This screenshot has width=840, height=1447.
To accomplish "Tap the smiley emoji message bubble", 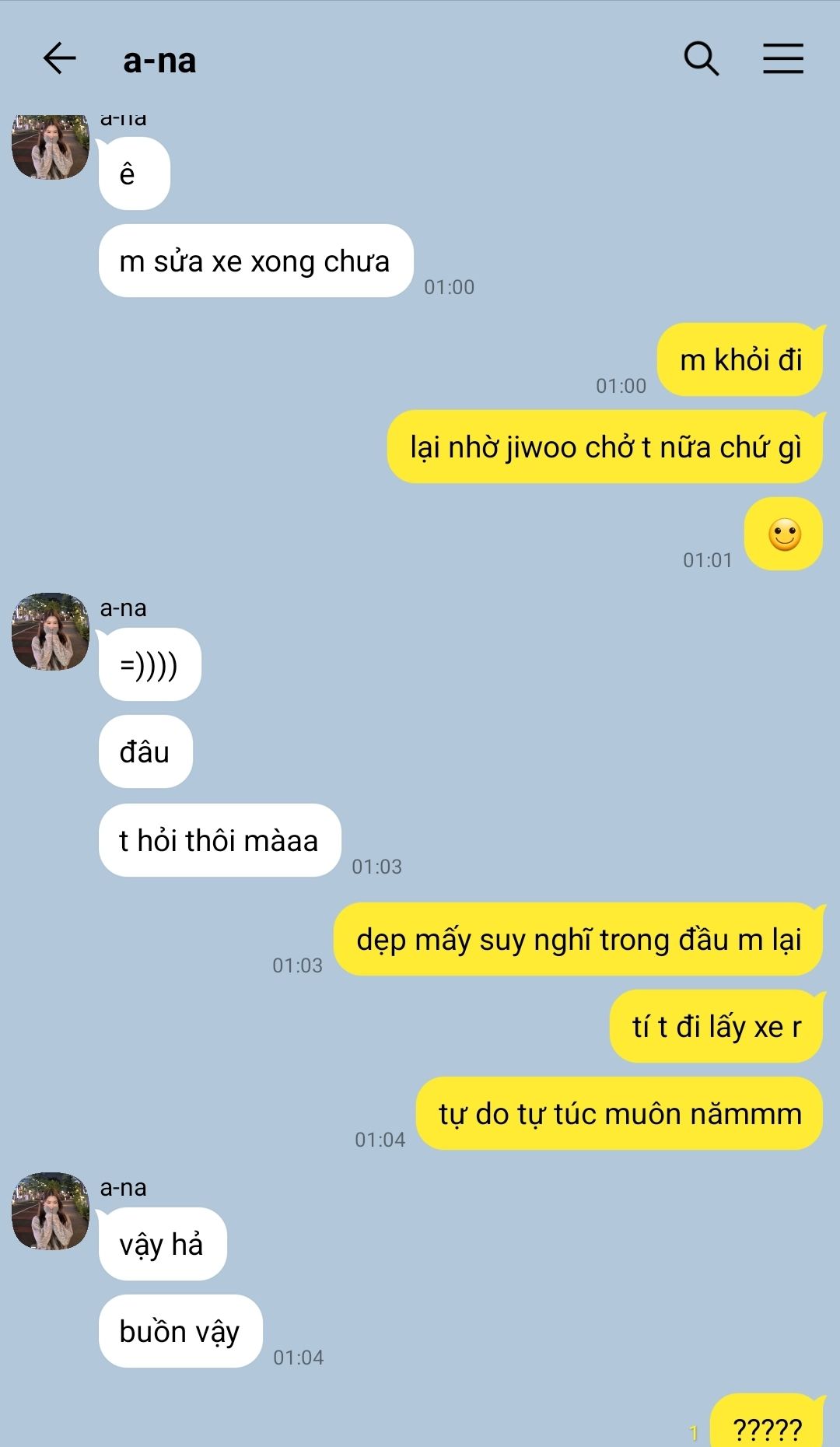I will (783, 534).
